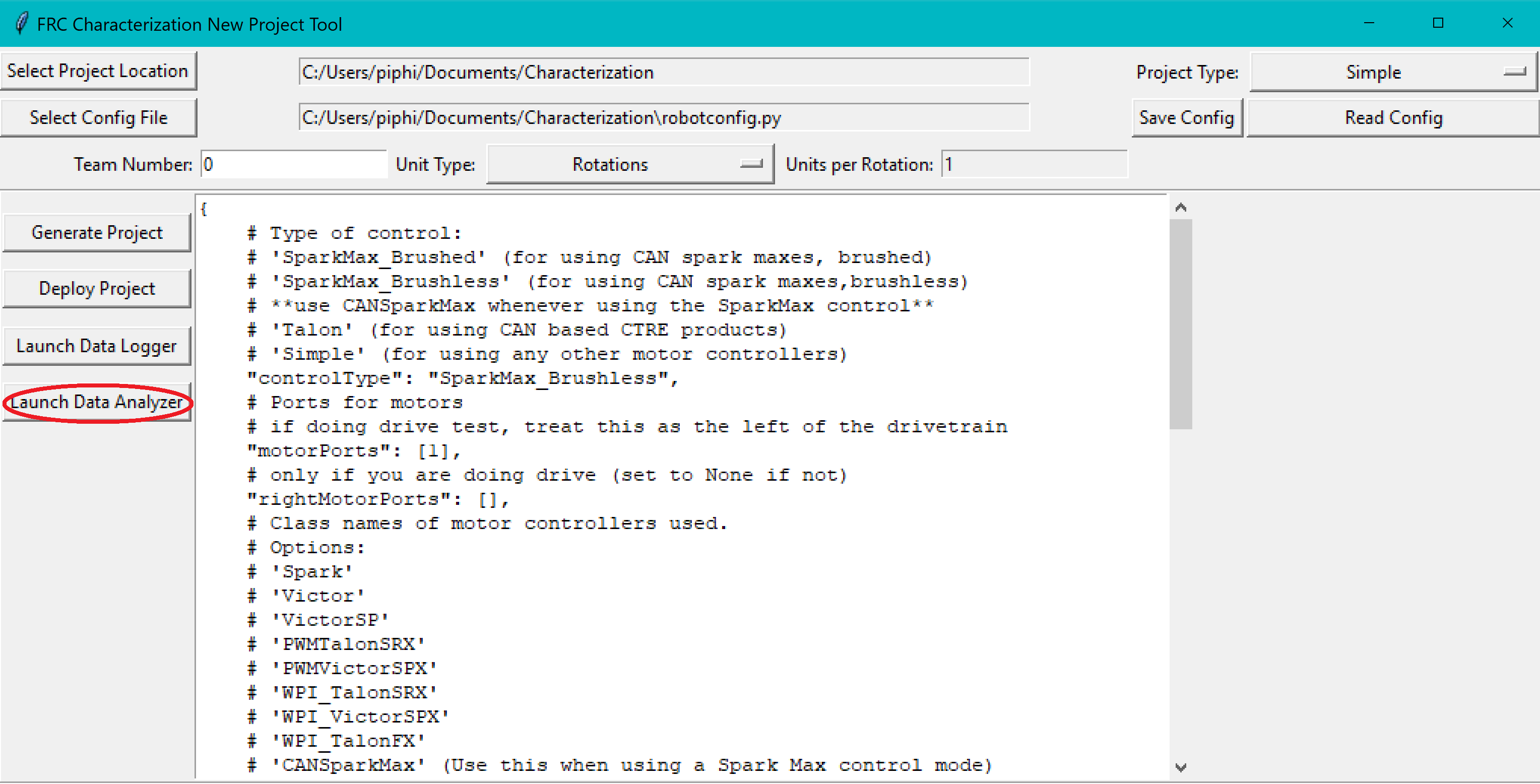The height and width of the screenshot is (784, 1540).
Task: Click the '# Class names of motor controllers' line
Action: (487, 524)
